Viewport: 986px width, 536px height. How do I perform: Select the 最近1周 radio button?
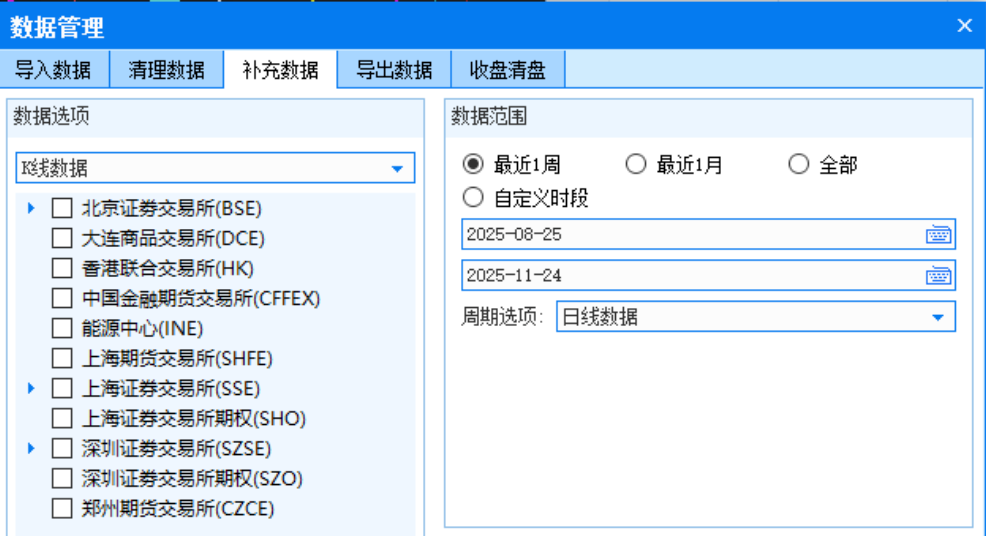pos(473,165)
